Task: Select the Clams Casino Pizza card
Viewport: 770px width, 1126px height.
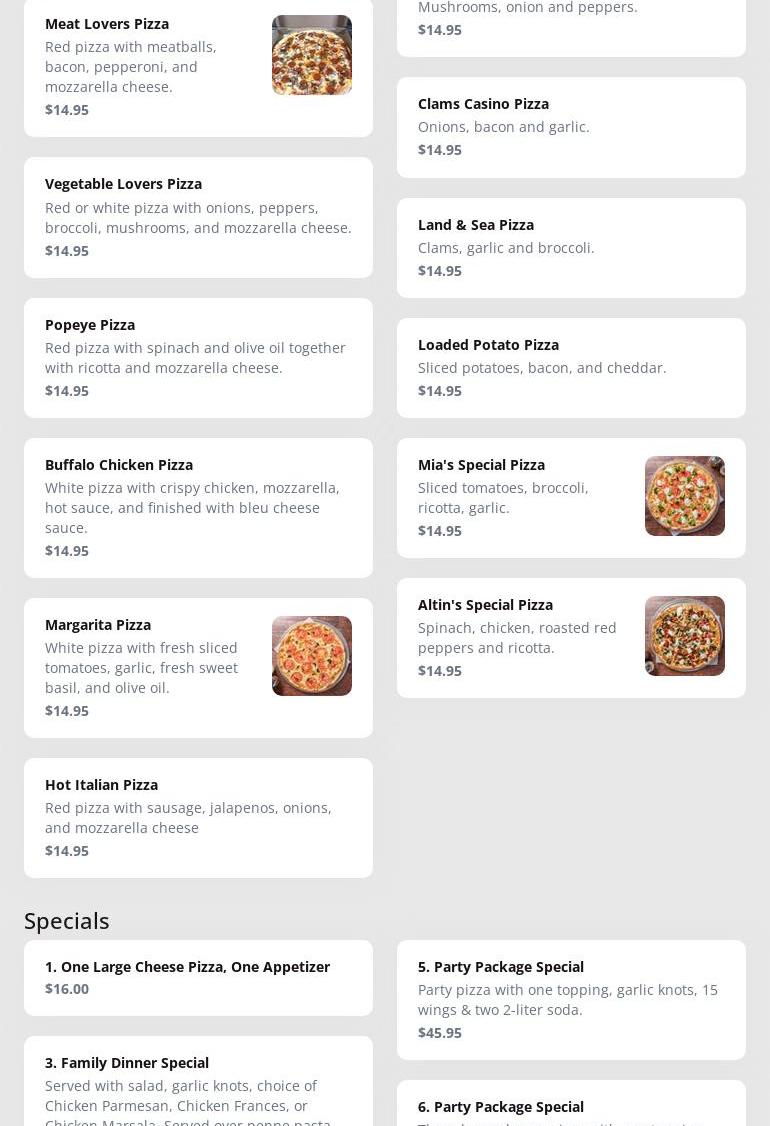Action: [x=571, y=127]
